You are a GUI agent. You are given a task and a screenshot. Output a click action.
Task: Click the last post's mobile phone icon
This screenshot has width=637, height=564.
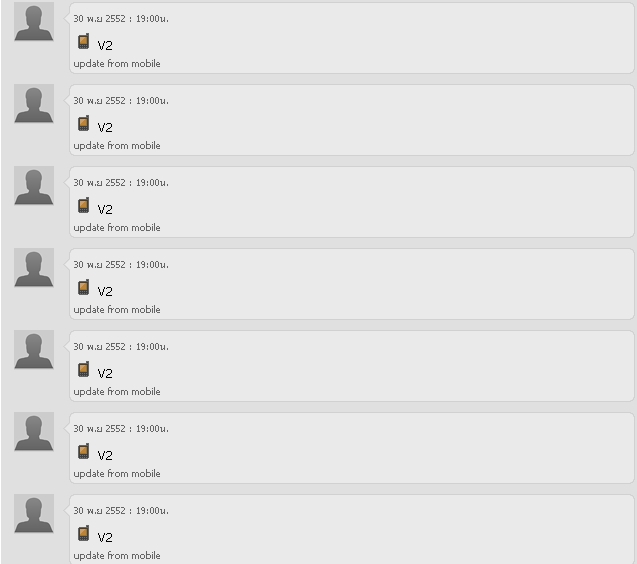click(x=83, y=534)
